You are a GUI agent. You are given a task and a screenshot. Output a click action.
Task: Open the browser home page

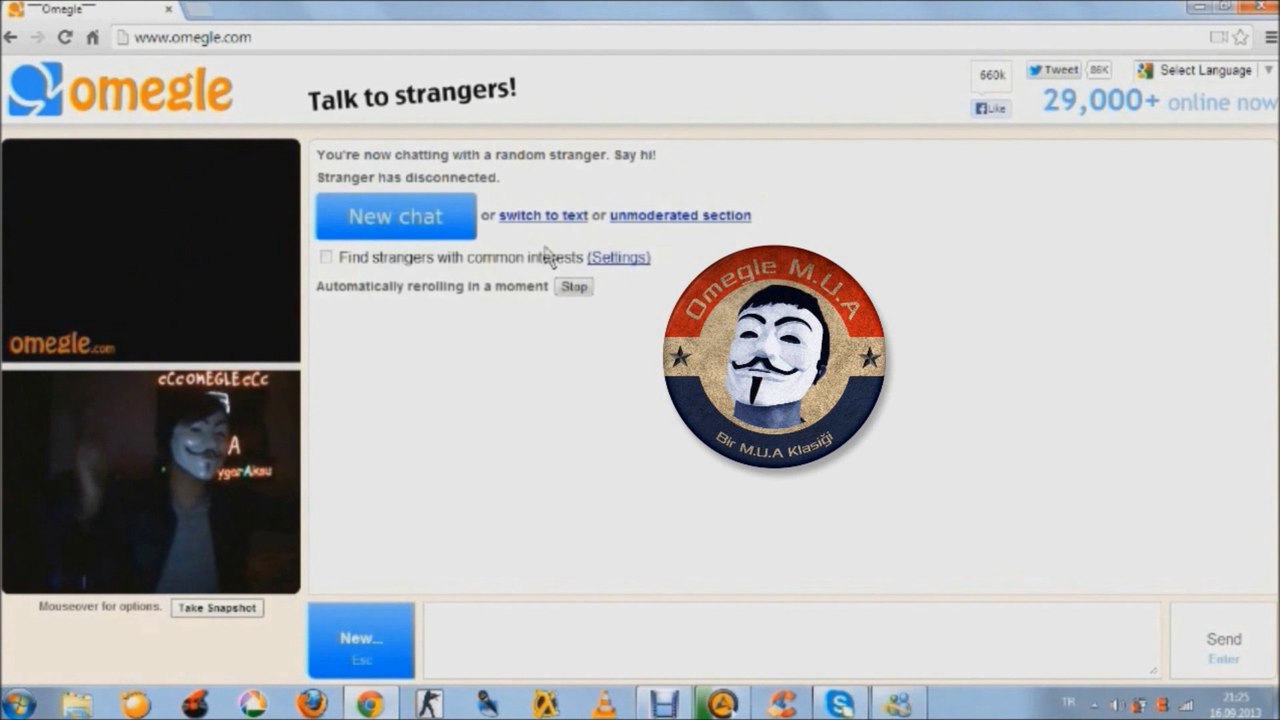(x=92, y=37)
